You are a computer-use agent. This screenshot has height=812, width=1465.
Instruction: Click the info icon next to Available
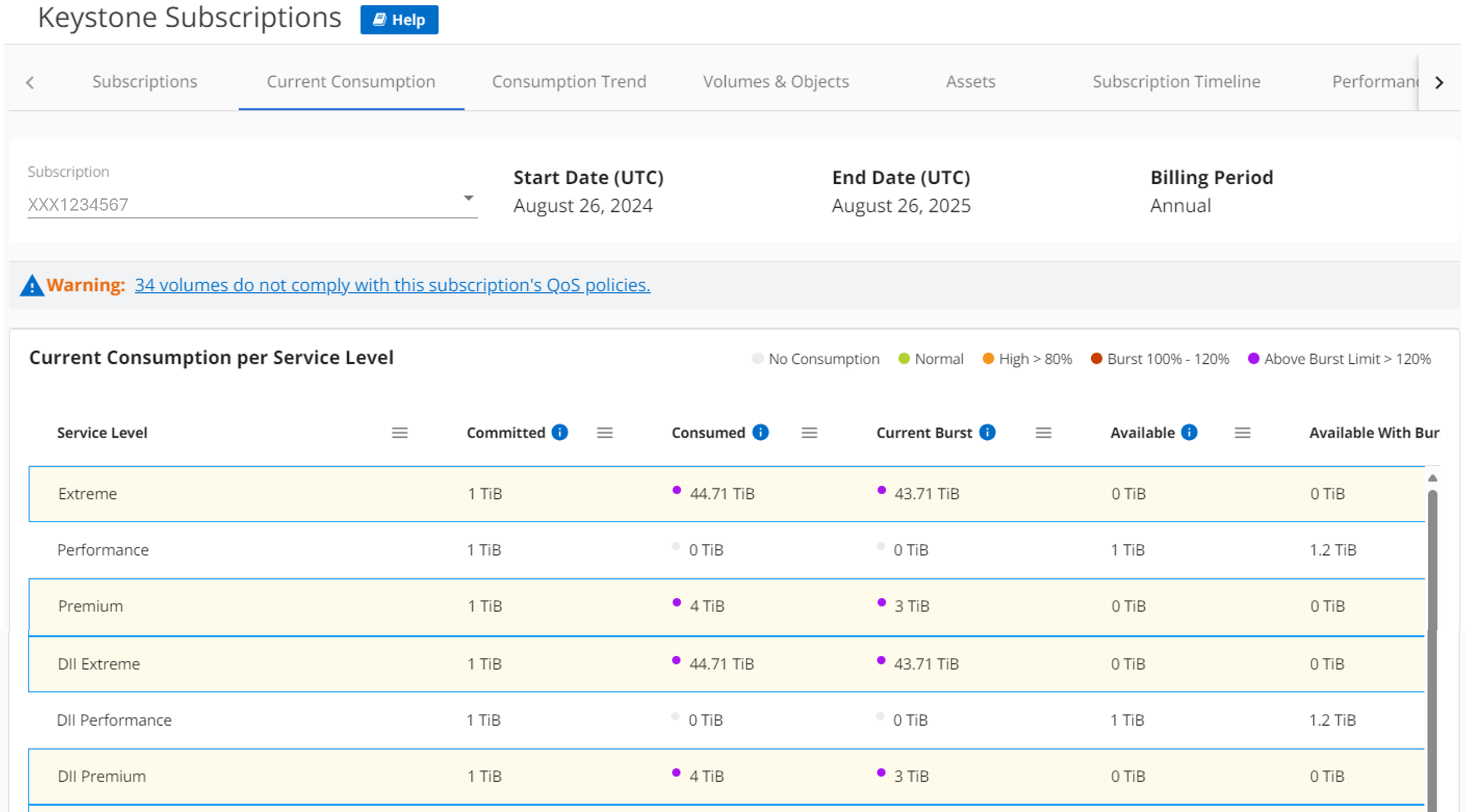pyautogui.click(x=1191, y=433)
